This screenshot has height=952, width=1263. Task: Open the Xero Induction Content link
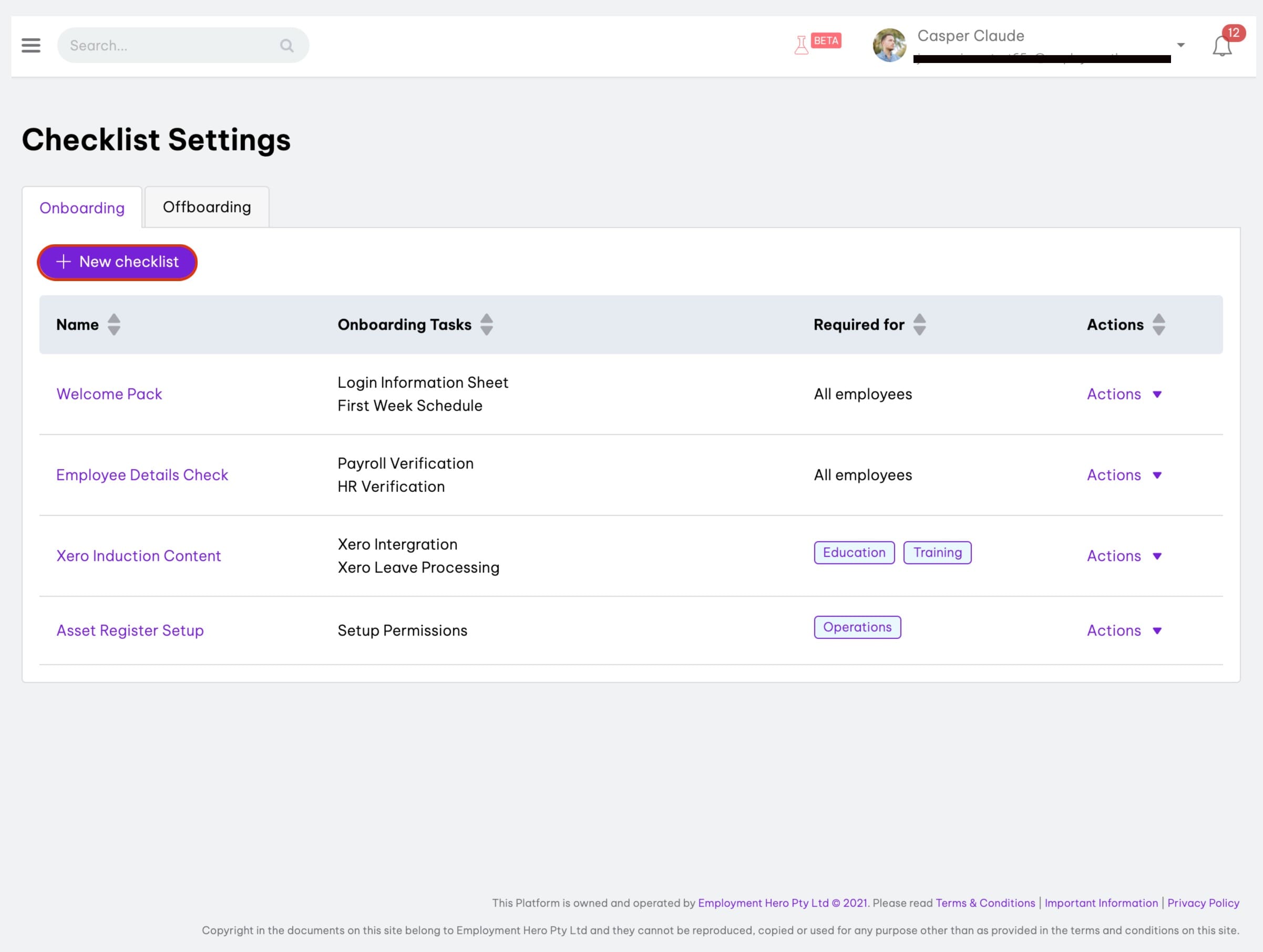coord(139,556)
